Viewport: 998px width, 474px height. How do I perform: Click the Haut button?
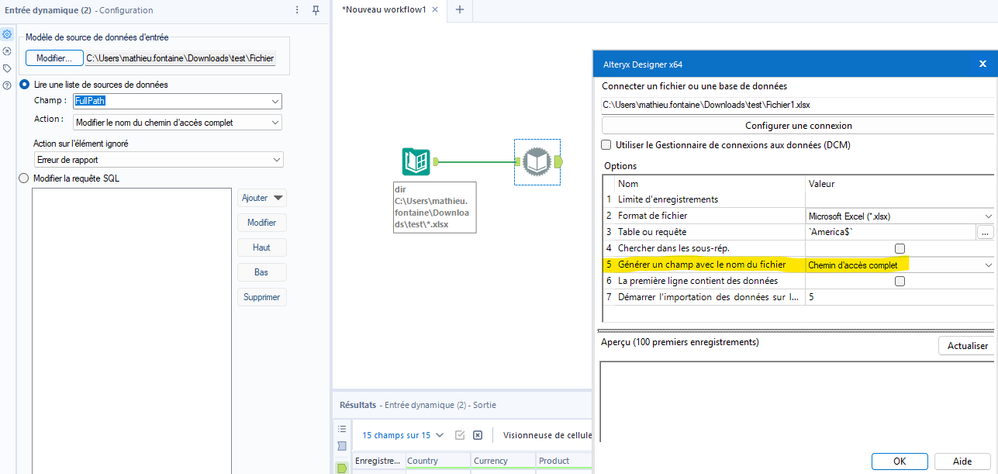point(262,247)
